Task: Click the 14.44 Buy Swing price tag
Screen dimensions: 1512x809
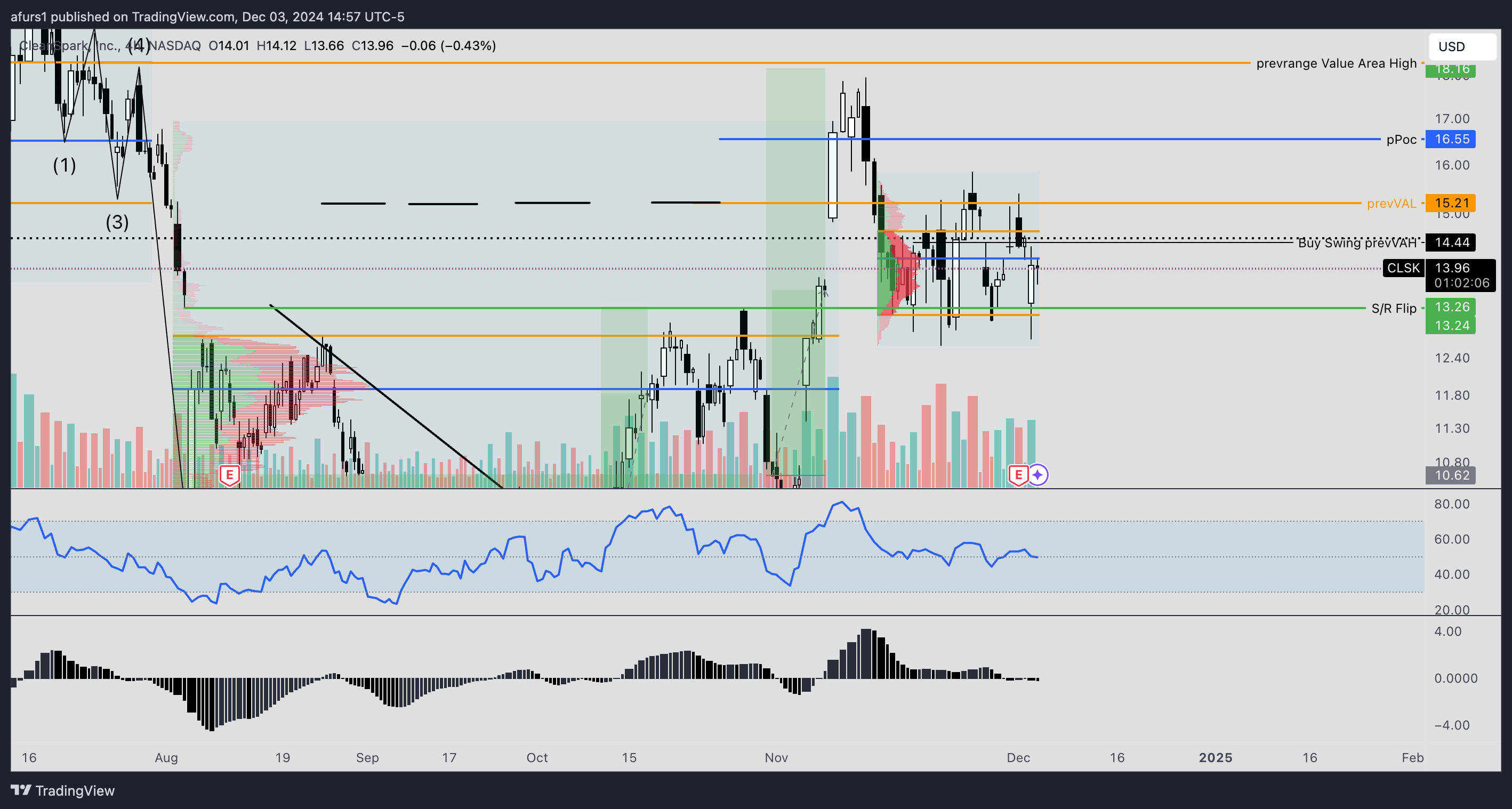Action: 1450,242
